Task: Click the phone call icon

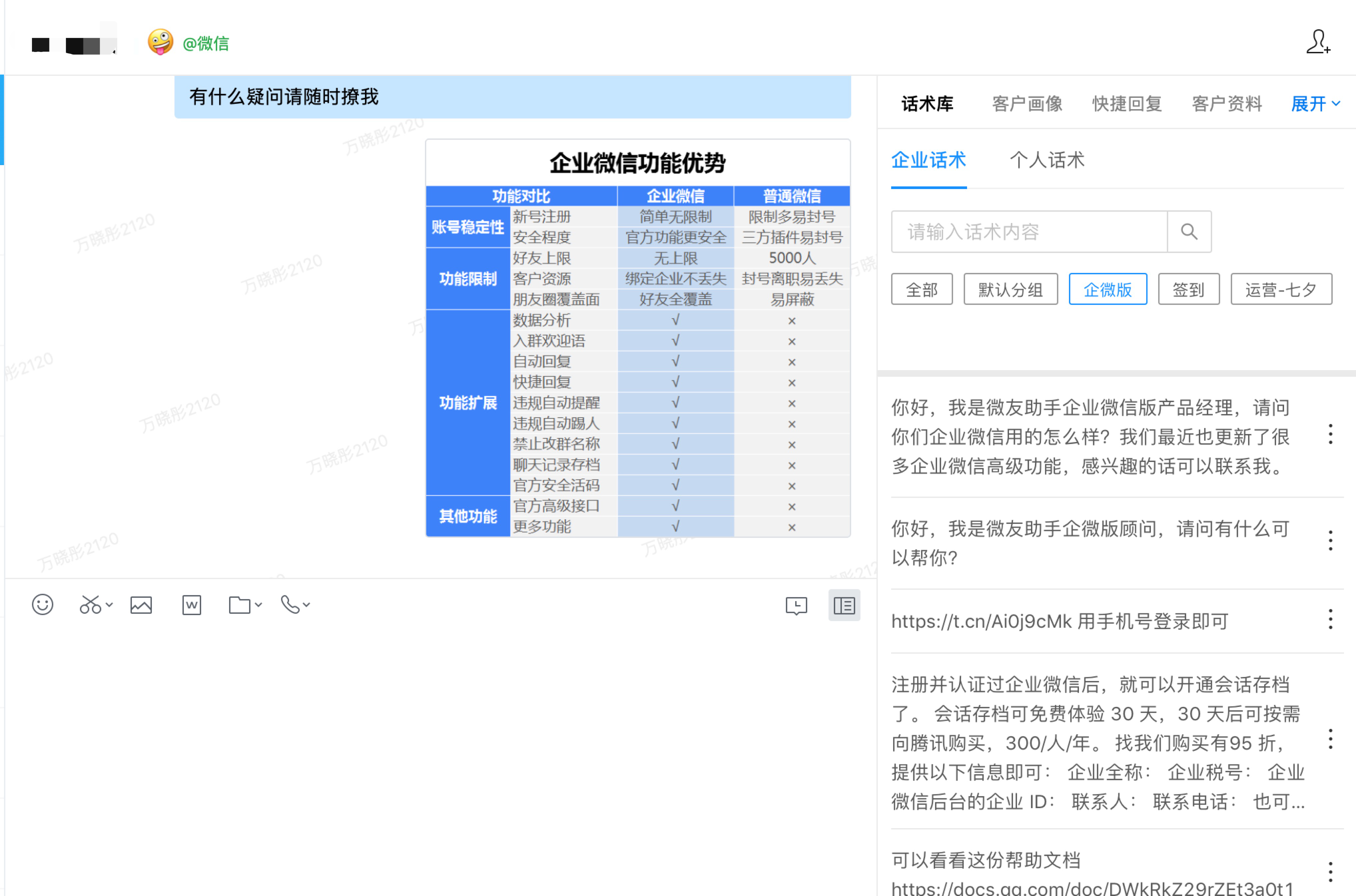Action: pyautogui.click(x=290, y=604)
